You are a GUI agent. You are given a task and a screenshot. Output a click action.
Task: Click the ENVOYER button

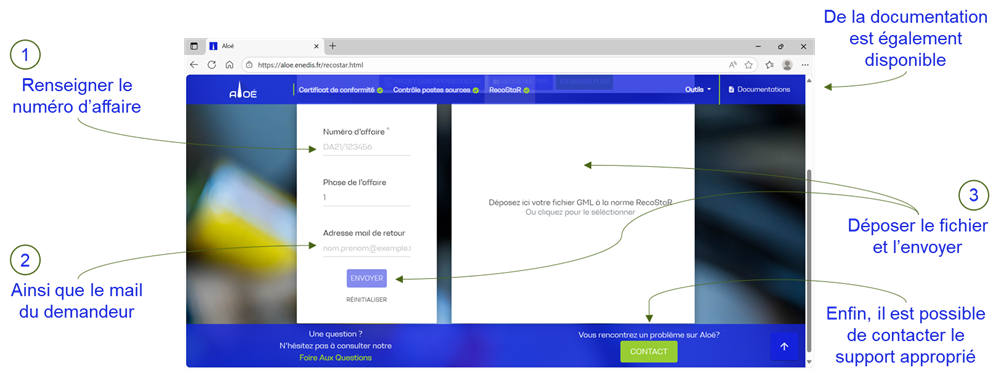coord(367,278)
